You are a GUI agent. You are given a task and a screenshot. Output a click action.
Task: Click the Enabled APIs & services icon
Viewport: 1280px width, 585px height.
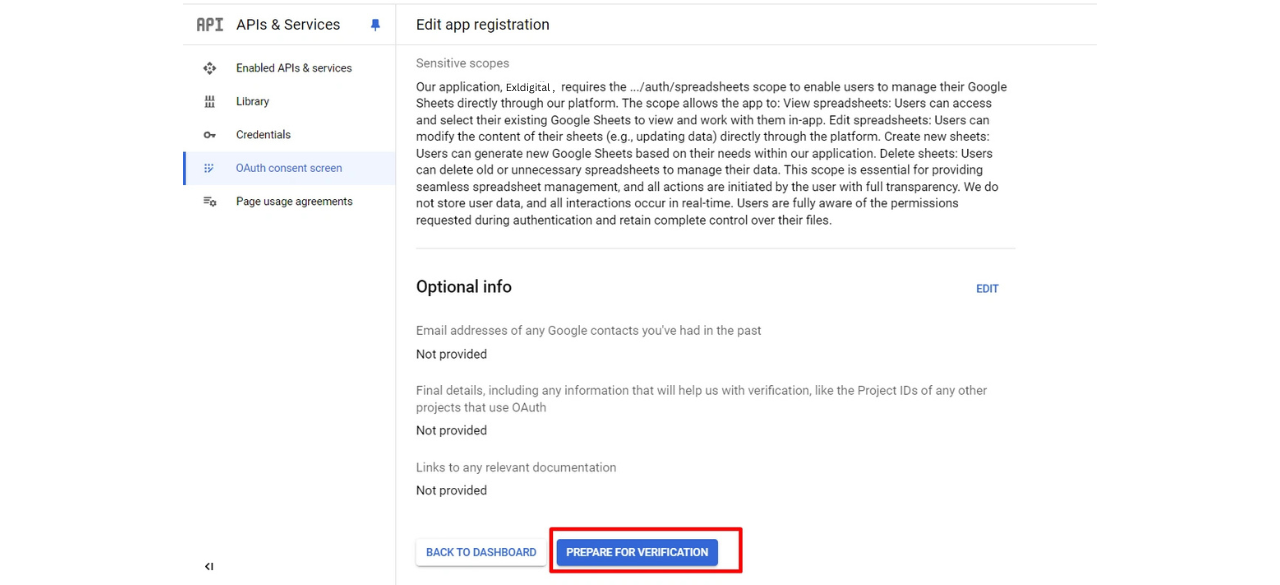(210, 68)
